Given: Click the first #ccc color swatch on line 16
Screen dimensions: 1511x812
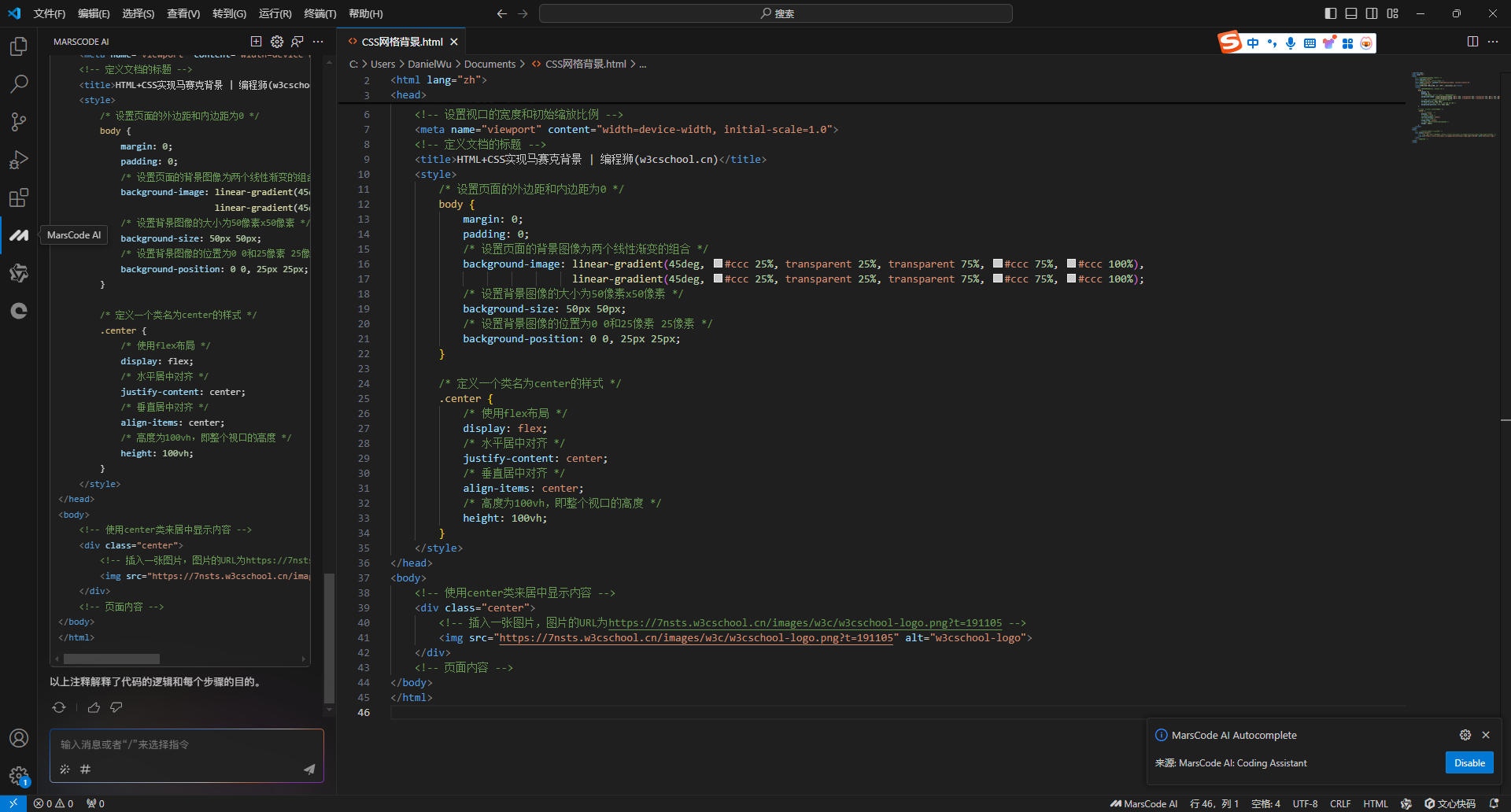Looking at the screenshot, I should coord(718,264).
